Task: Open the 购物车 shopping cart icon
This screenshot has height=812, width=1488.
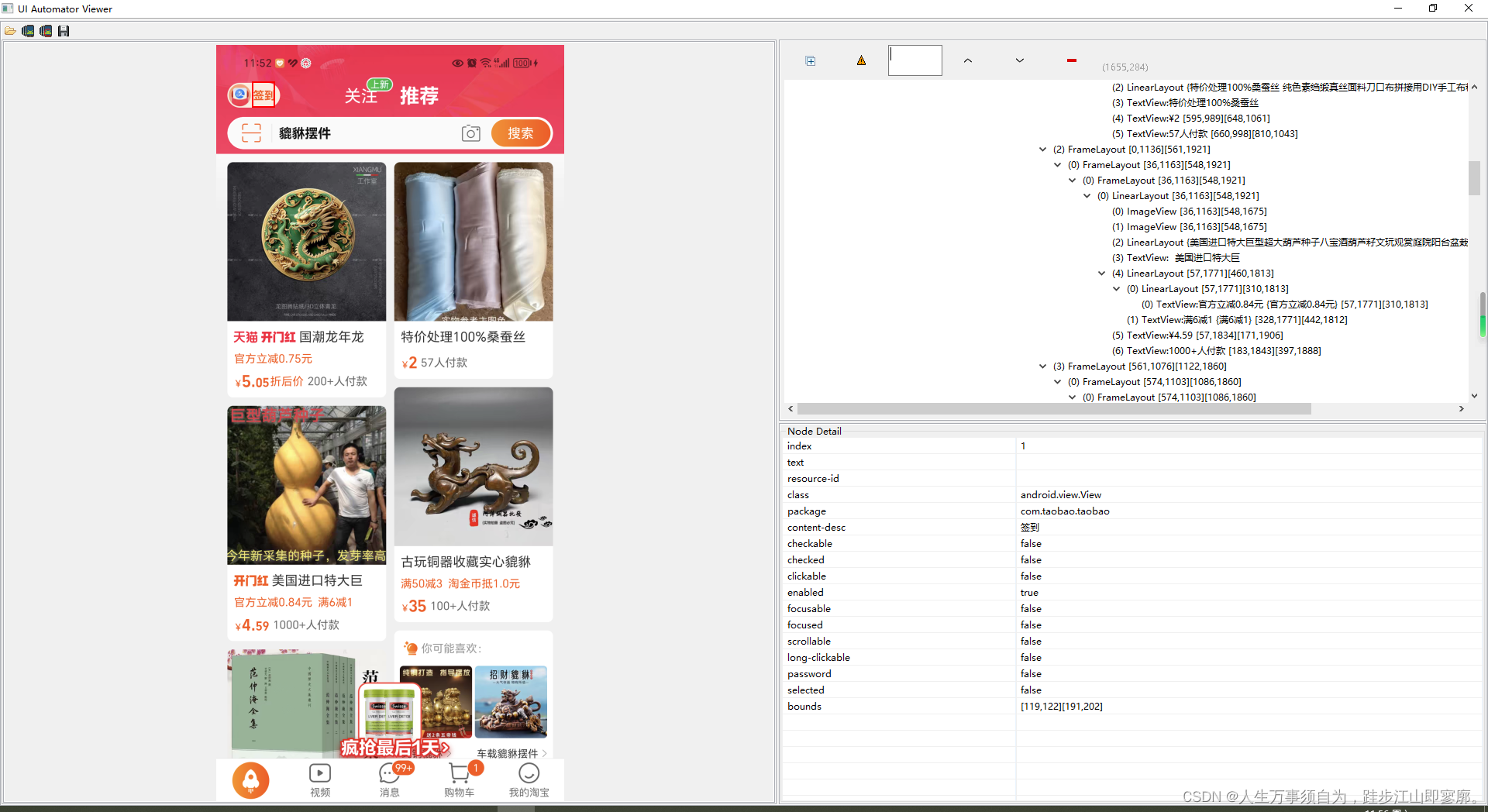Action: coord(459,772)
